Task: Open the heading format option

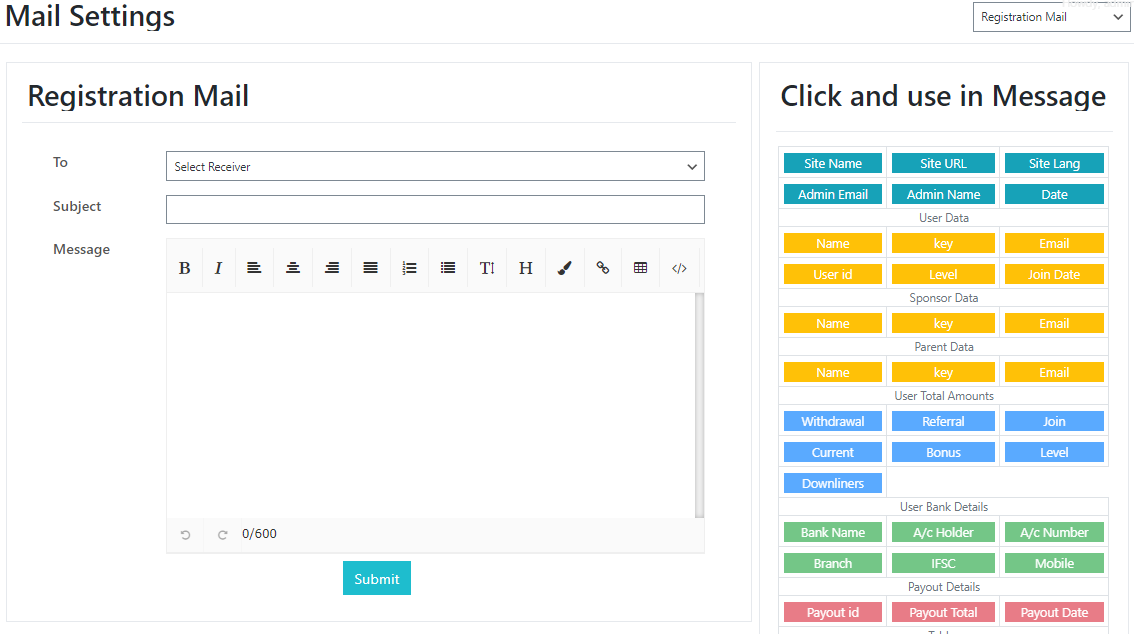Action: [525, 267]
